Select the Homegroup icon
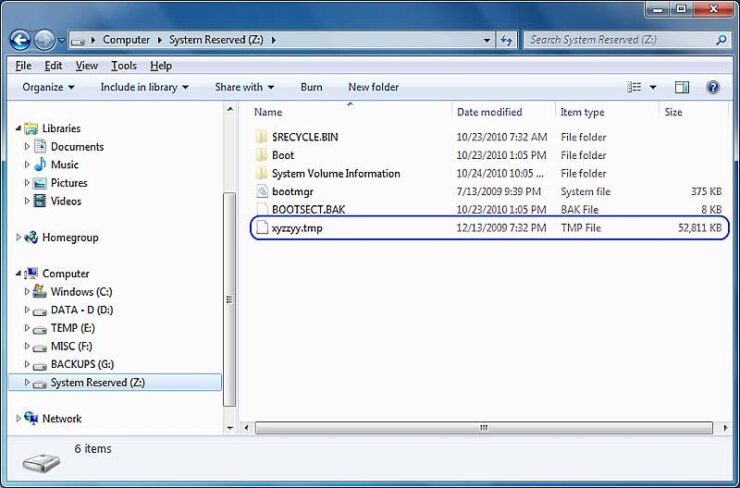The width and height of the screenshot is (740, 488). (x=31, y=237)
